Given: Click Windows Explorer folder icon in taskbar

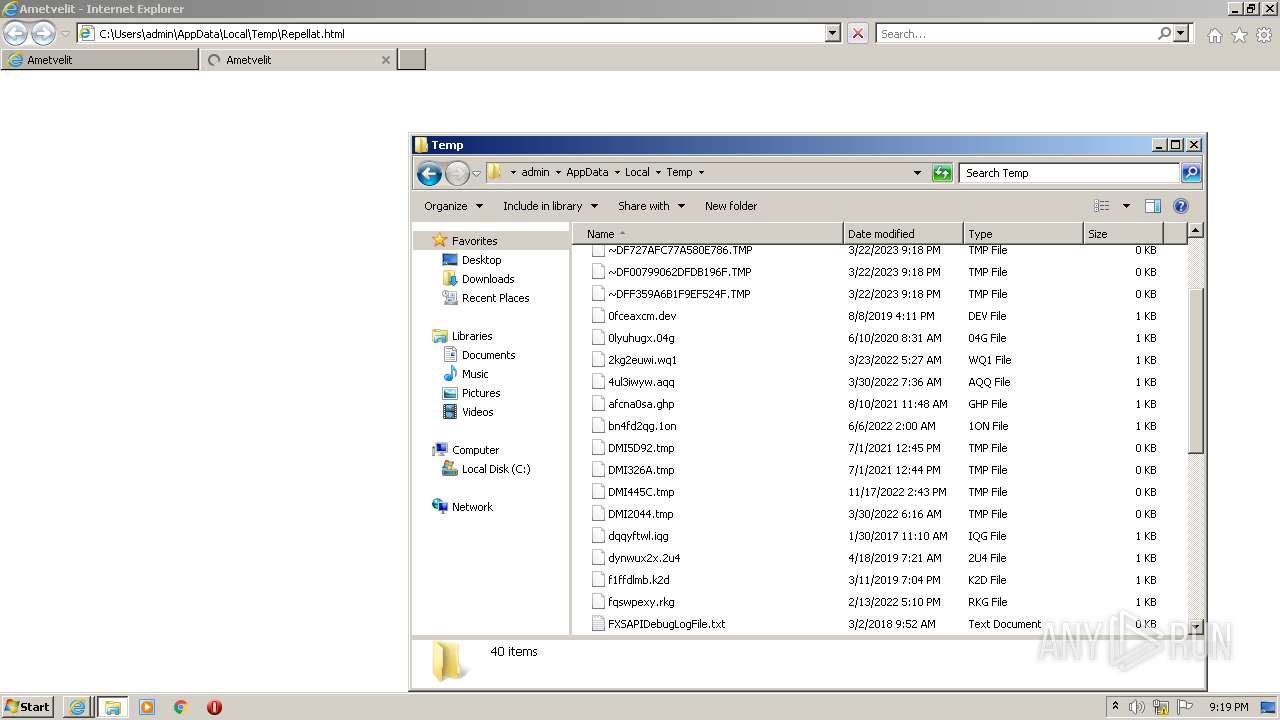Looking at the screenshot, I should click(x=113, y=707).
